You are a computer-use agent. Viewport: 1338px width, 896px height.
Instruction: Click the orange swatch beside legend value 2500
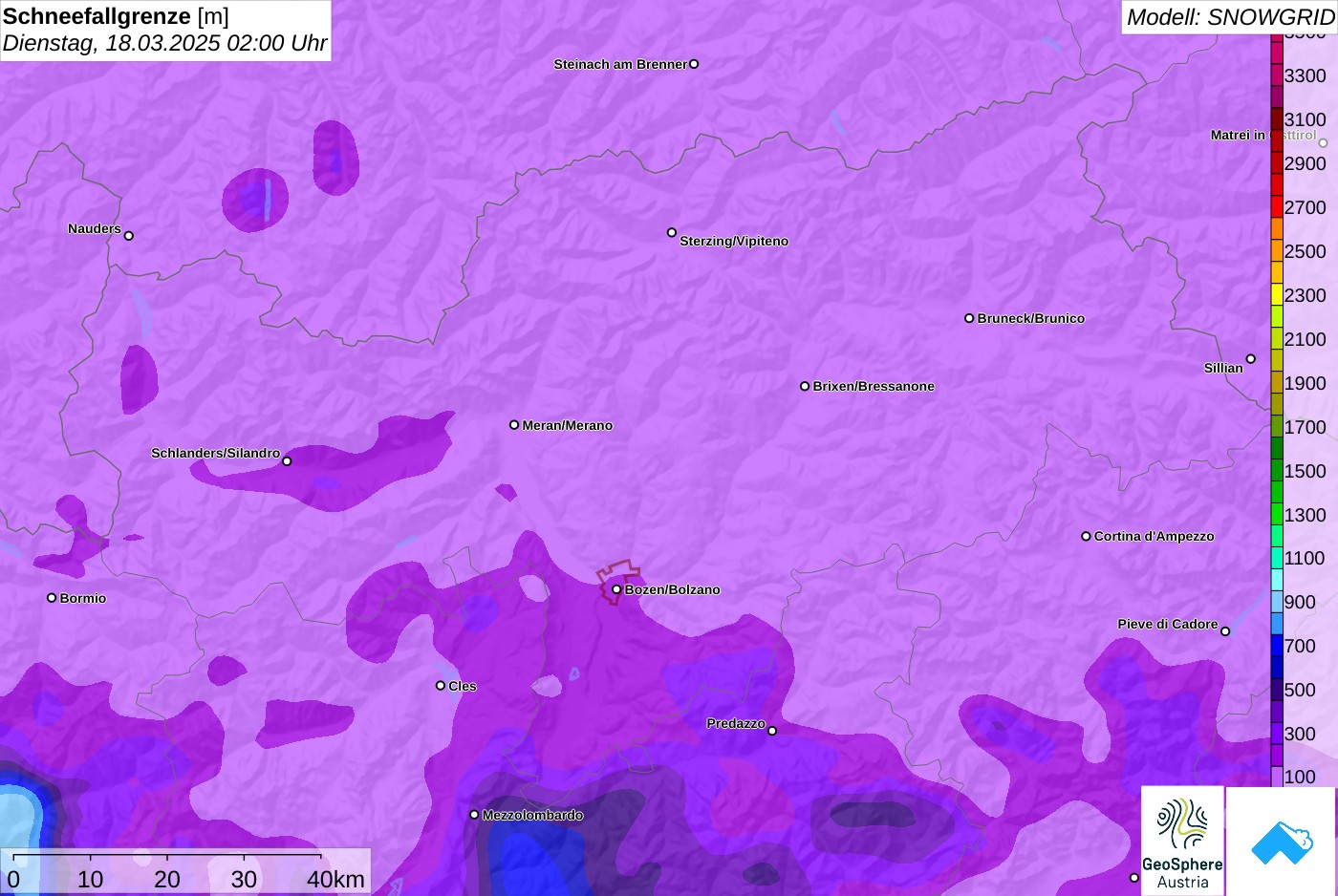click(x=1277, y=251)
